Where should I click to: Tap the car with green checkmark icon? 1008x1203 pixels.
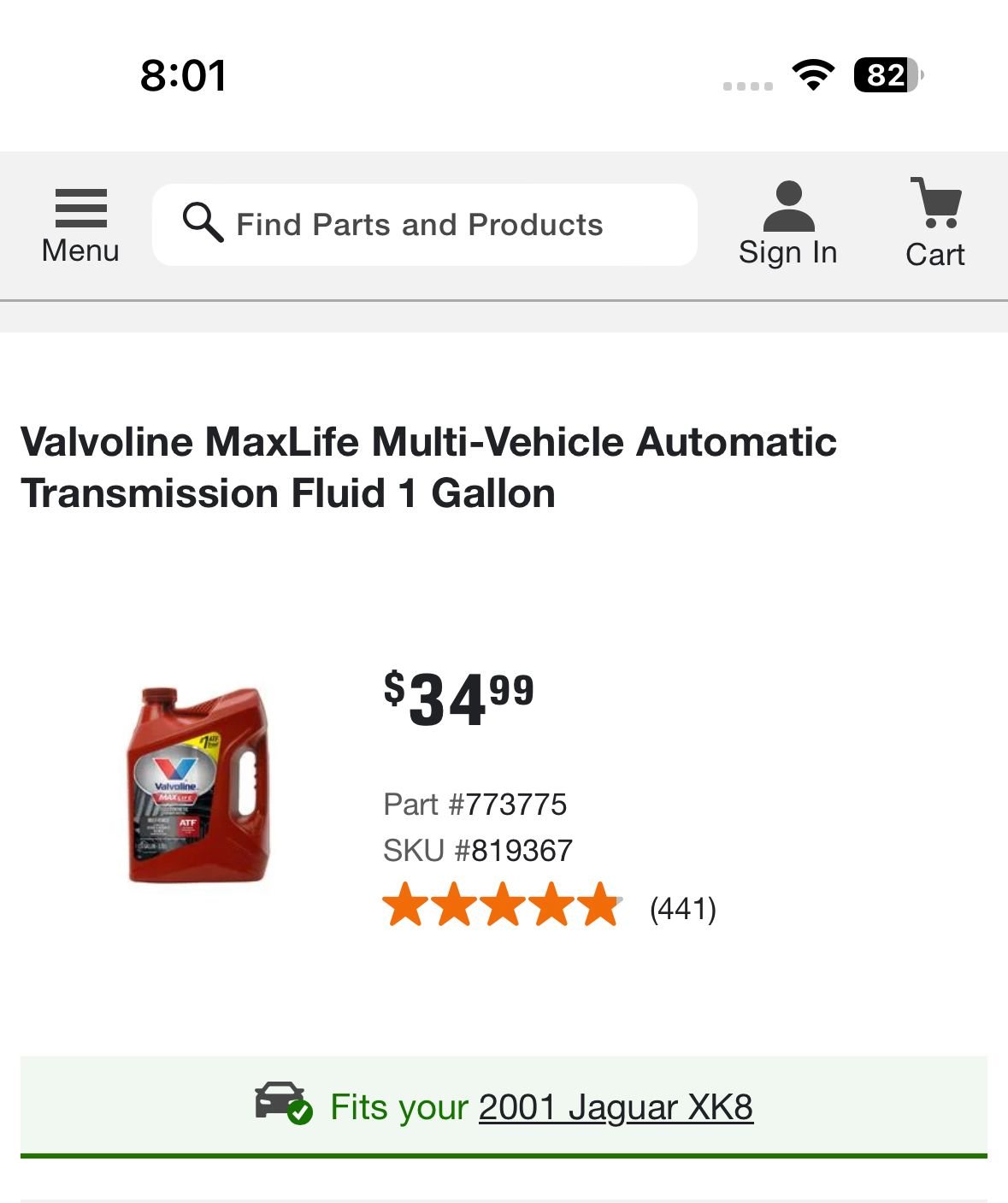[x=284, y=1104]
